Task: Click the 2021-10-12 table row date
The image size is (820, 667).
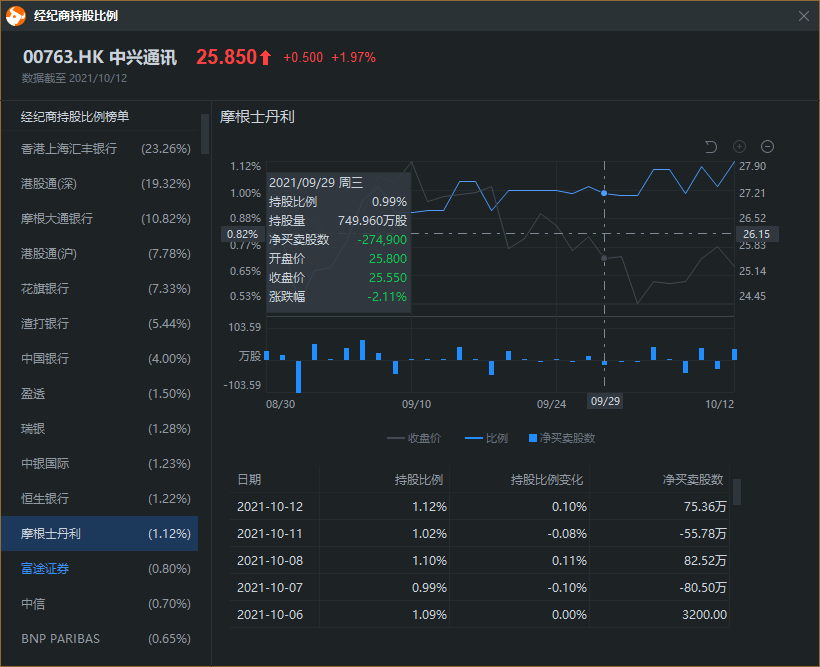Action: [x=270, y=507]
